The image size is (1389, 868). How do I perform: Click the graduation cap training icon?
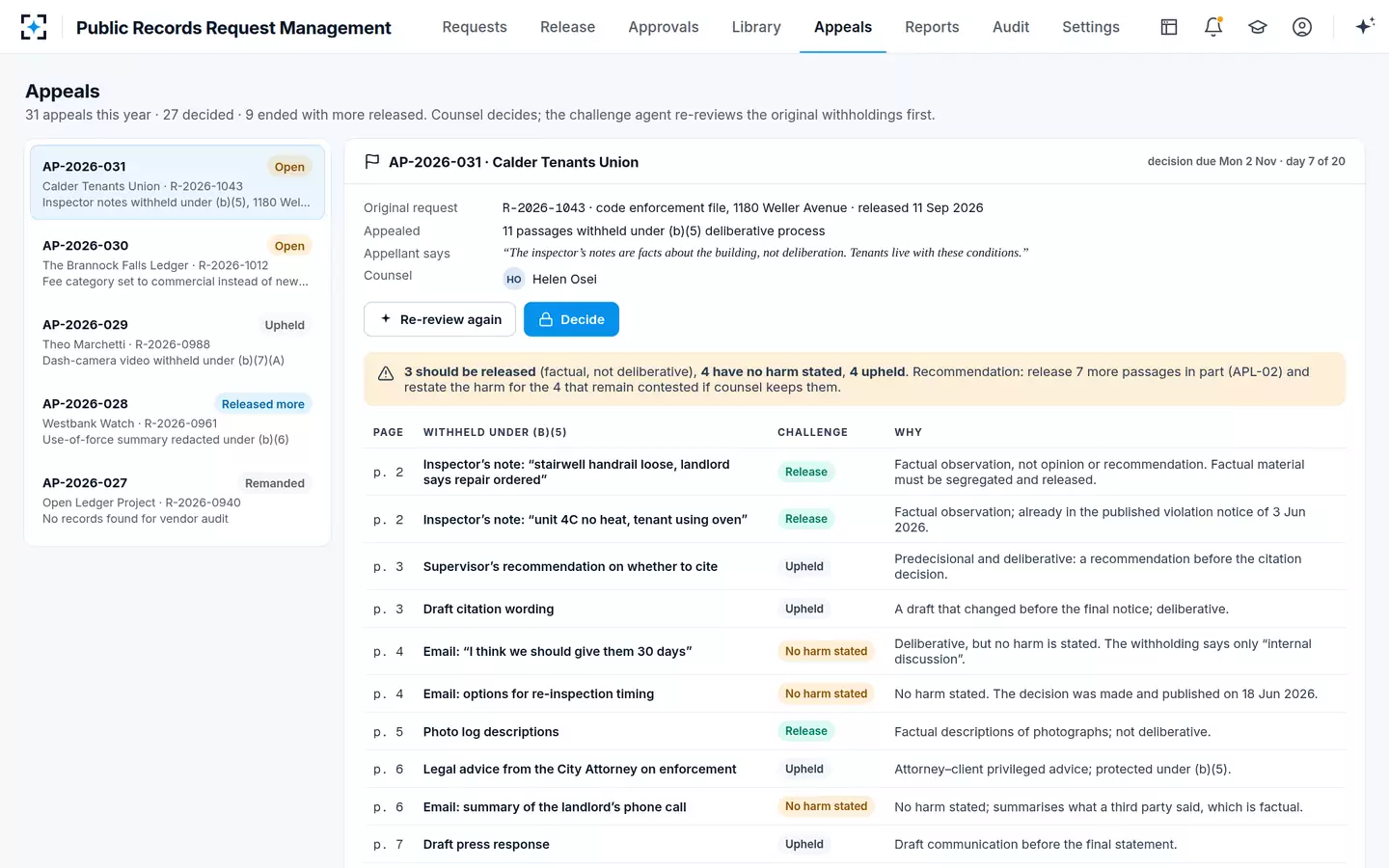click(x=1258, y=27)
